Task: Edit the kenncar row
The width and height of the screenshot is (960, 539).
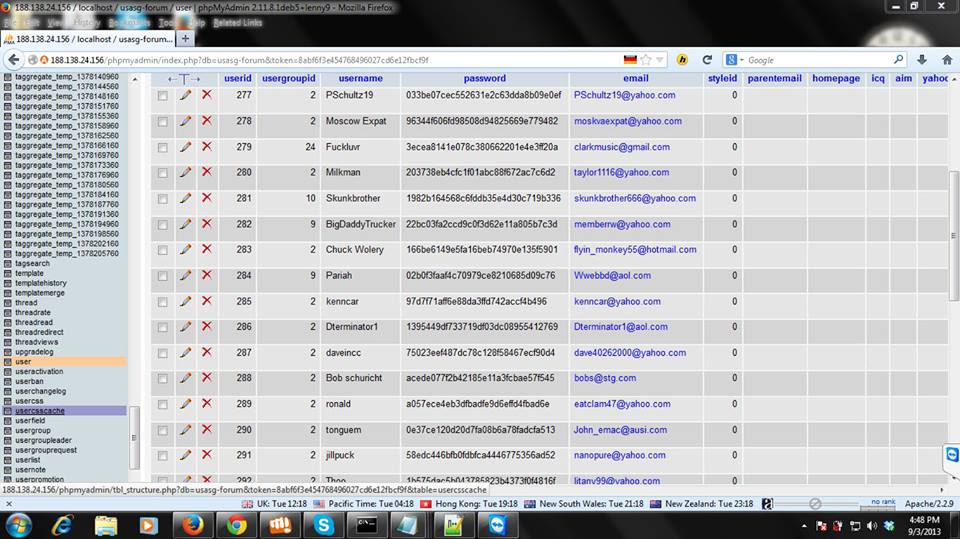Action: (185, 301)
